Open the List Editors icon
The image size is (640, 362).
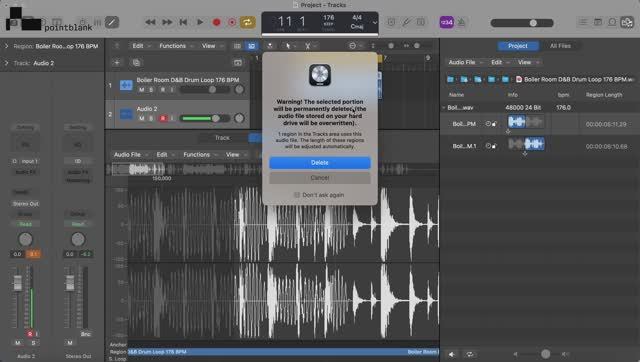point(583,22)
